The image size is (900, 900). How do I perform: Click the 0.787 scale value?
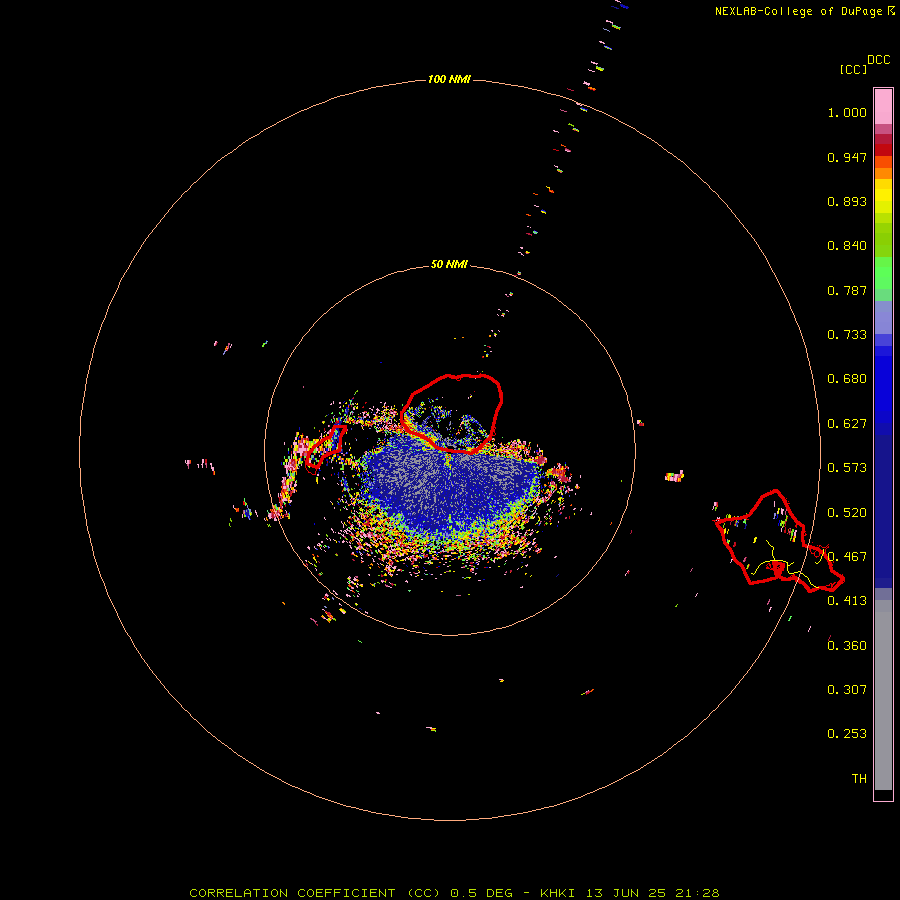tap(847, 290)
